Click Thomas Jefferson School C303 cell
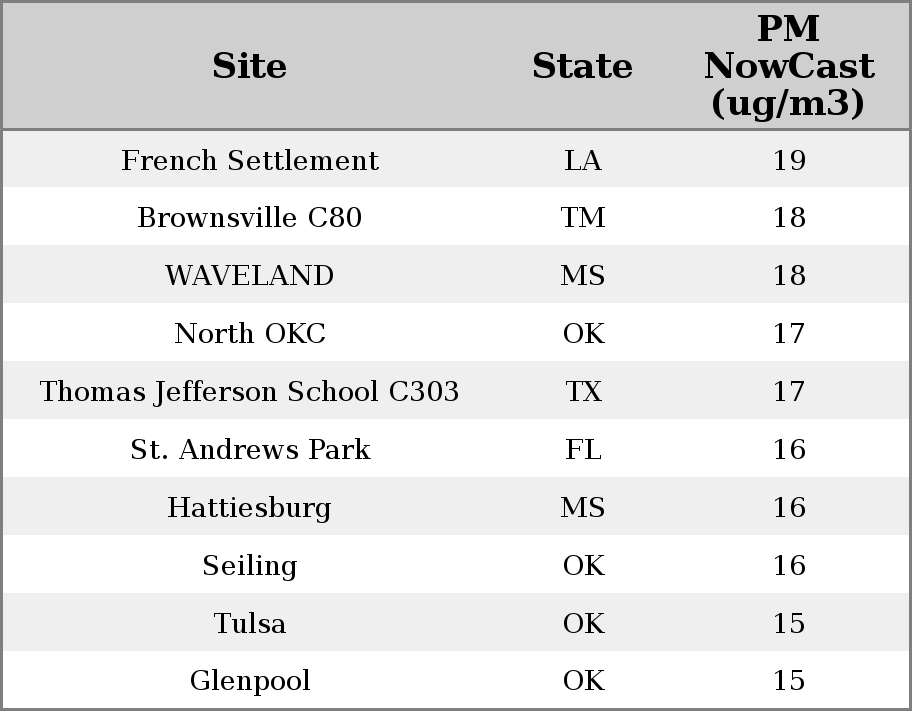Image resolution: width=912 pixels, height=711 pixels. point(250,392)
